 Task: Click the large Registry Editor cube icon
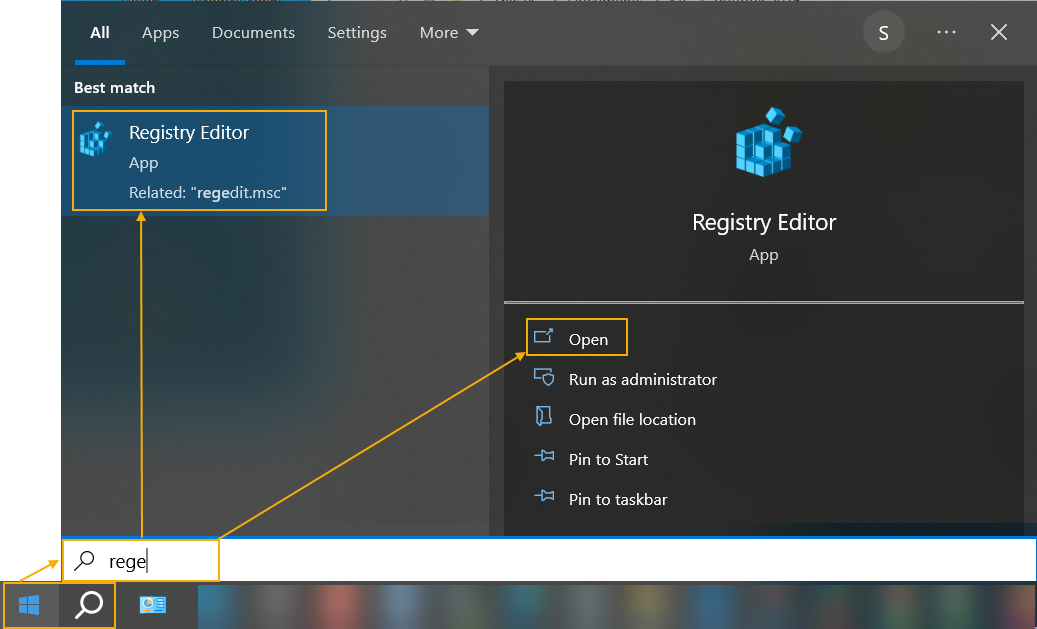click(767, 142)
